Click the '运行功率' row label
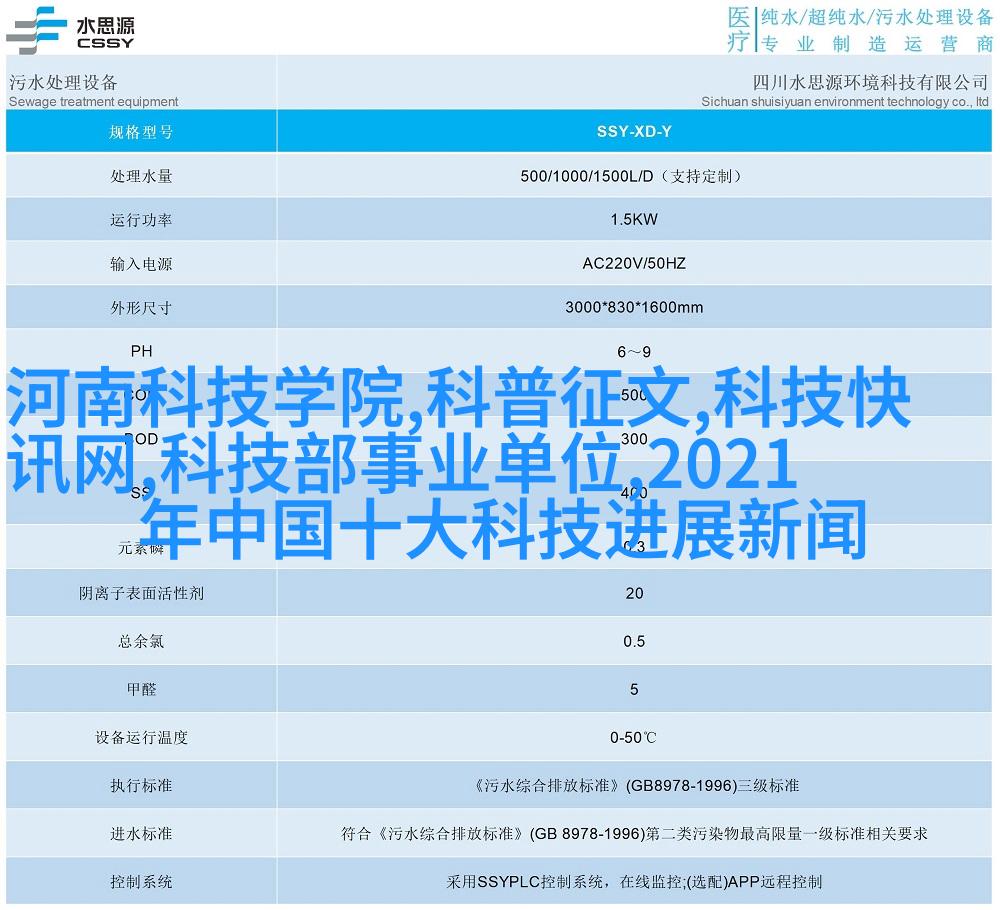This screenshot has width=1000, height=910. tap(141, 220)
